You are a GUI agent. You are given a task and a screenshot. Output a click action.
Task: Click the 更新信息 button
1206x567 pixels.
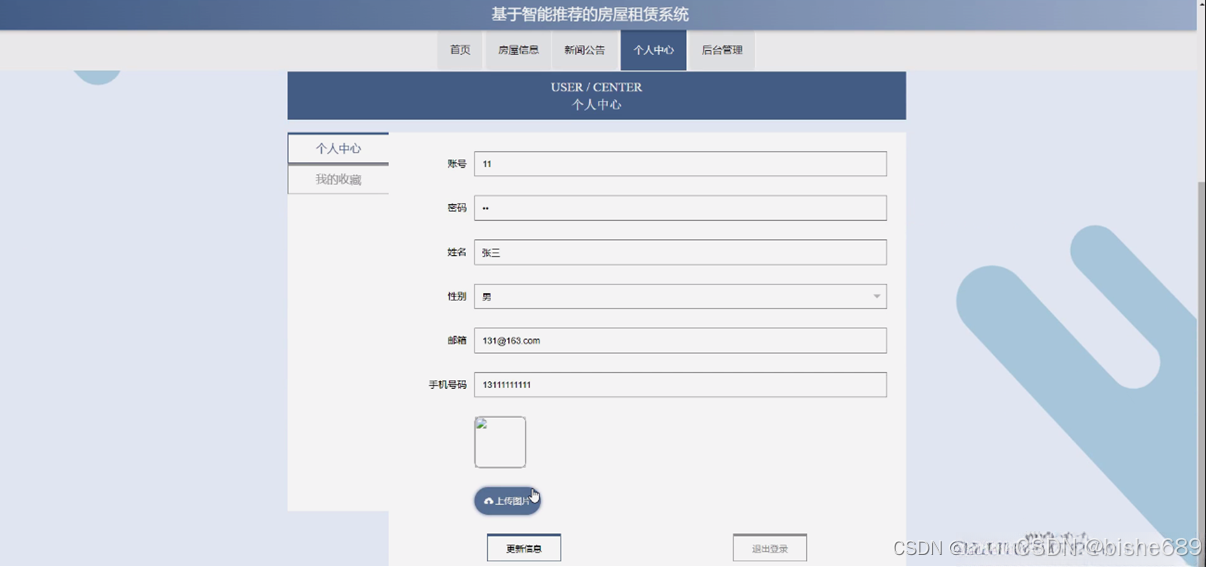tap(524, 548)
